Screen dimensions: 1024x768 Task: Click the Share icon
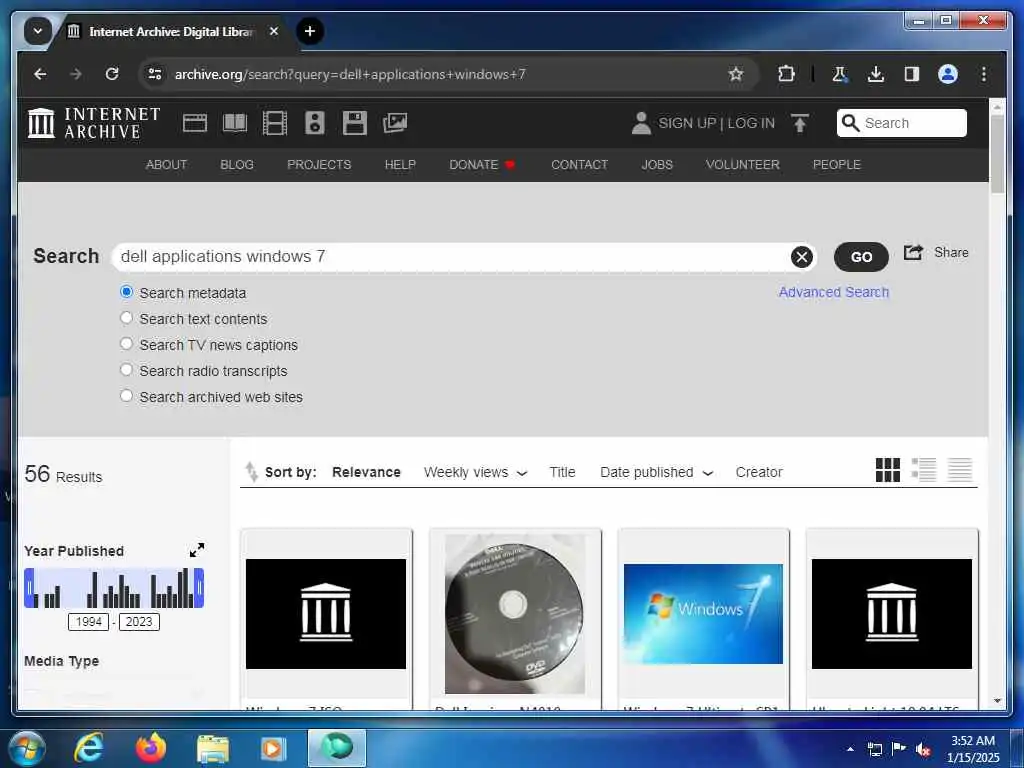[x=913, y=252]
